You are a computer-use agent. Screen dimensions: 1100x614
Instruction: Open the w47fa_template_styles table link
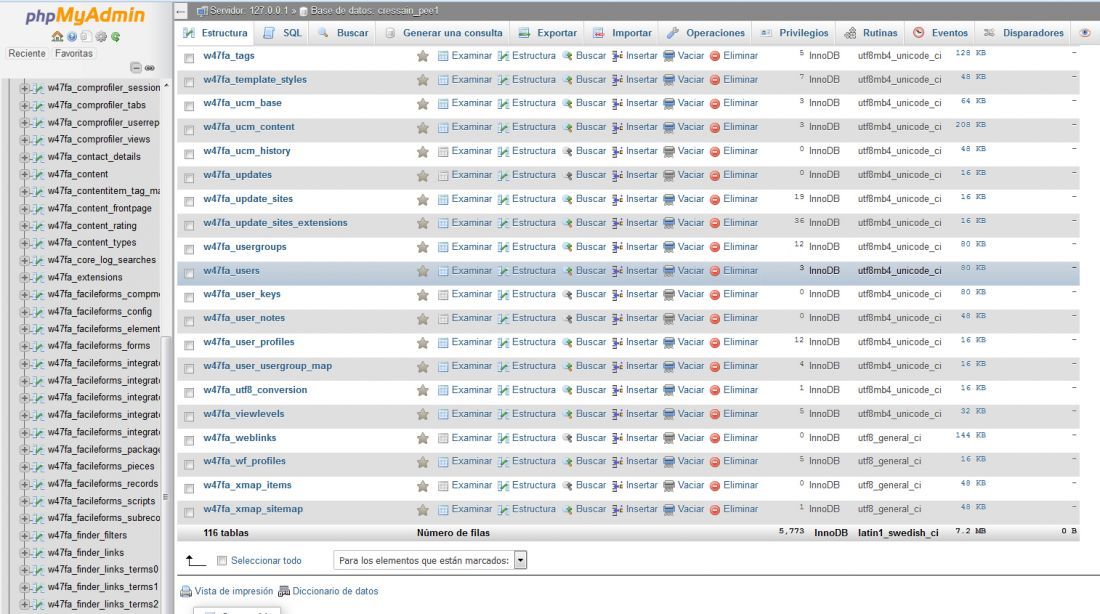tap(255, 80)
